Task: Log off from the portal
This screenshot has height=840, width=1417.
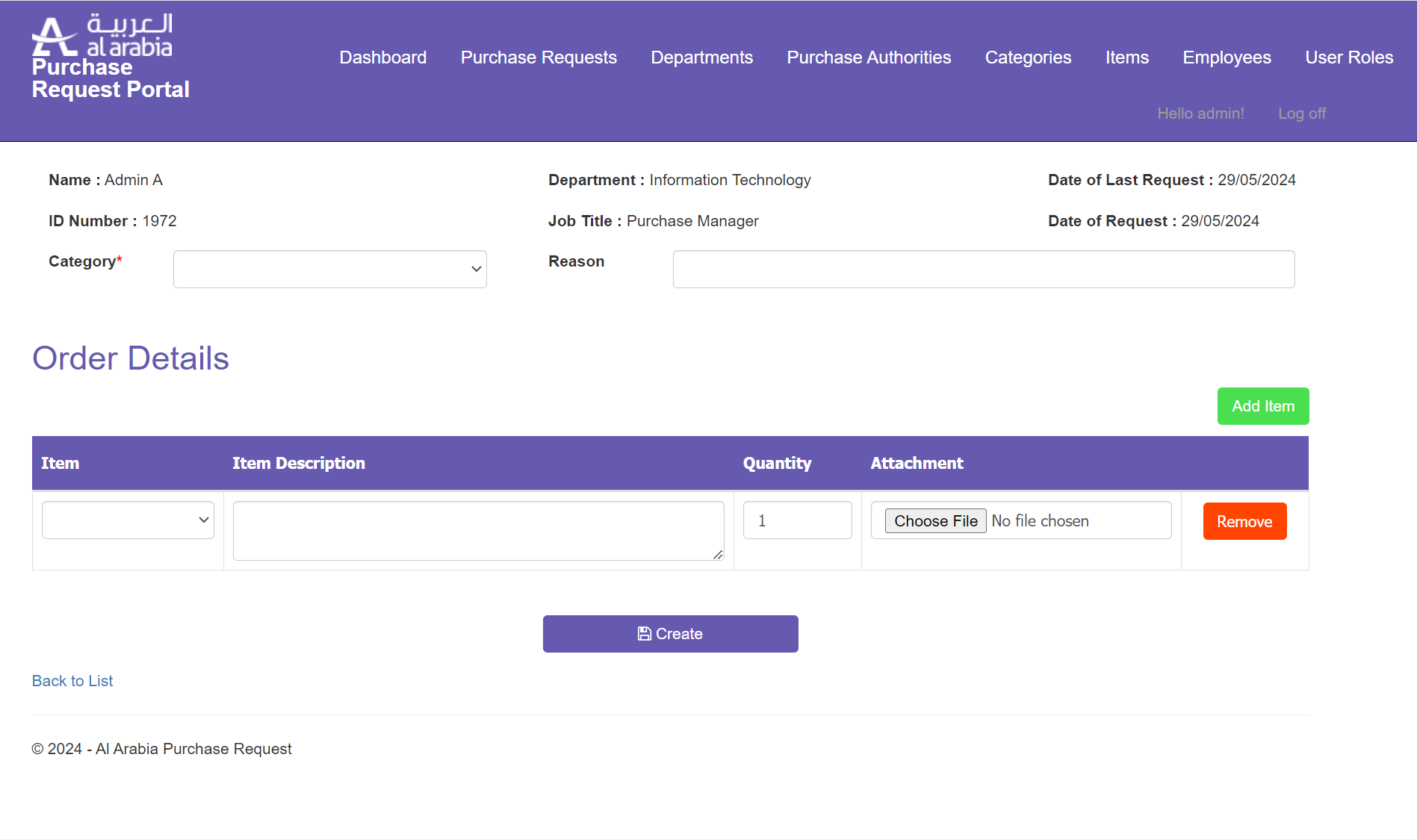Action: click(x=1301, y=113)
